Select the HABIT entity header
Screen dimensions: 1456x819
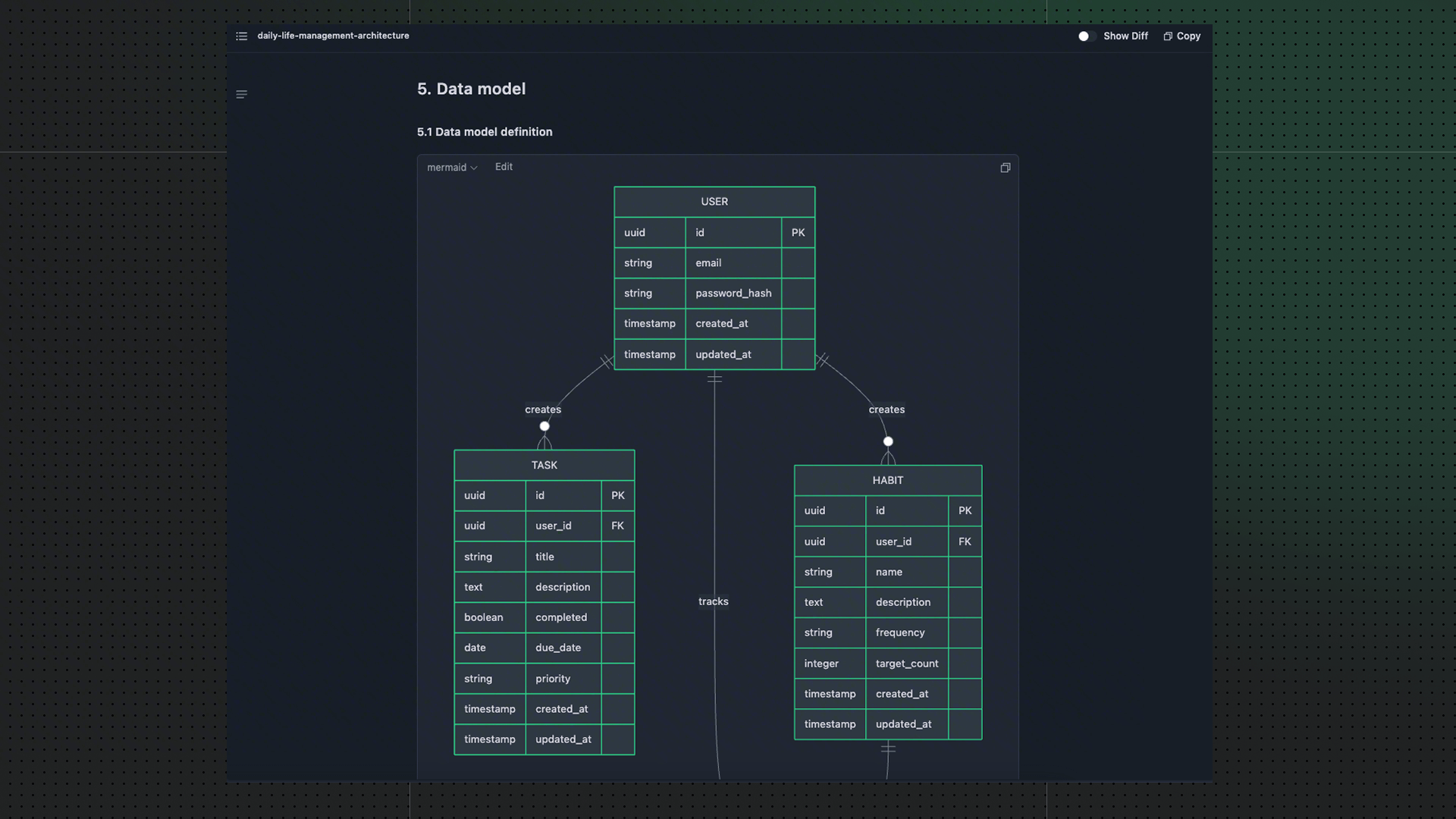point(887,480)
